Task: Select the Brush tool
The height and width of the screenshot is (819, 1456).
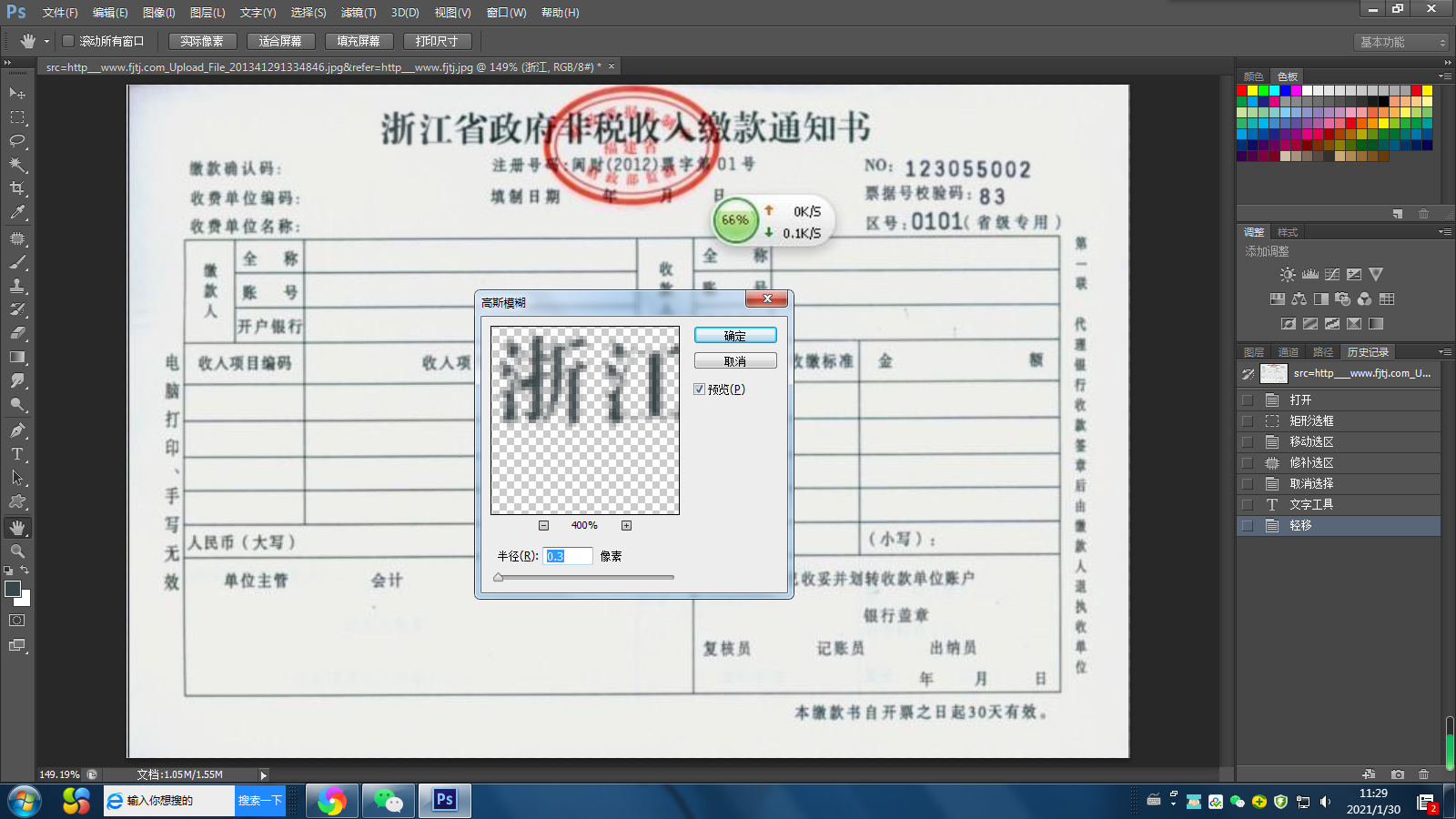Action: click(x=17, y=262)
